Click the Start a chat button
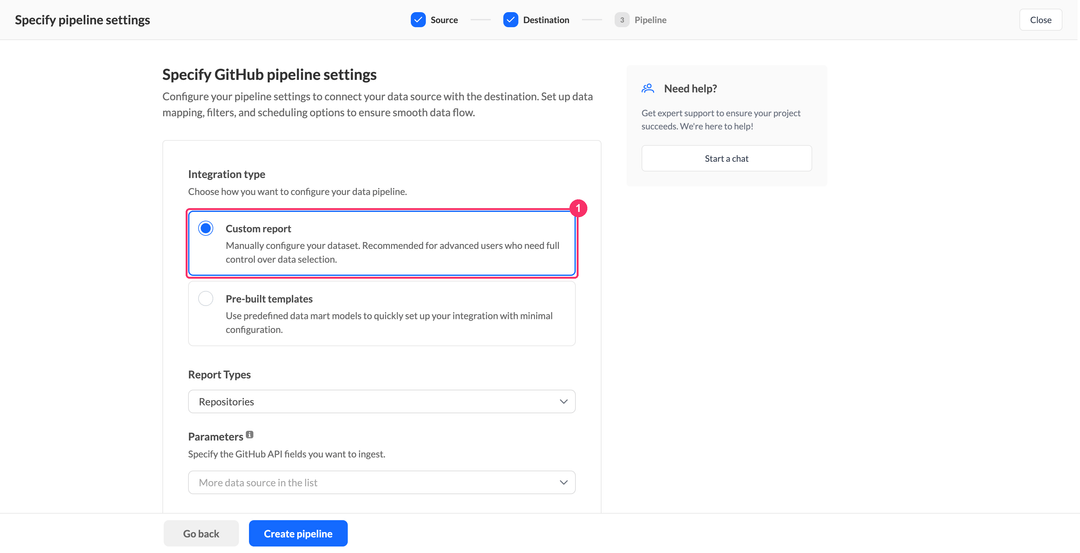 [727, 158]
